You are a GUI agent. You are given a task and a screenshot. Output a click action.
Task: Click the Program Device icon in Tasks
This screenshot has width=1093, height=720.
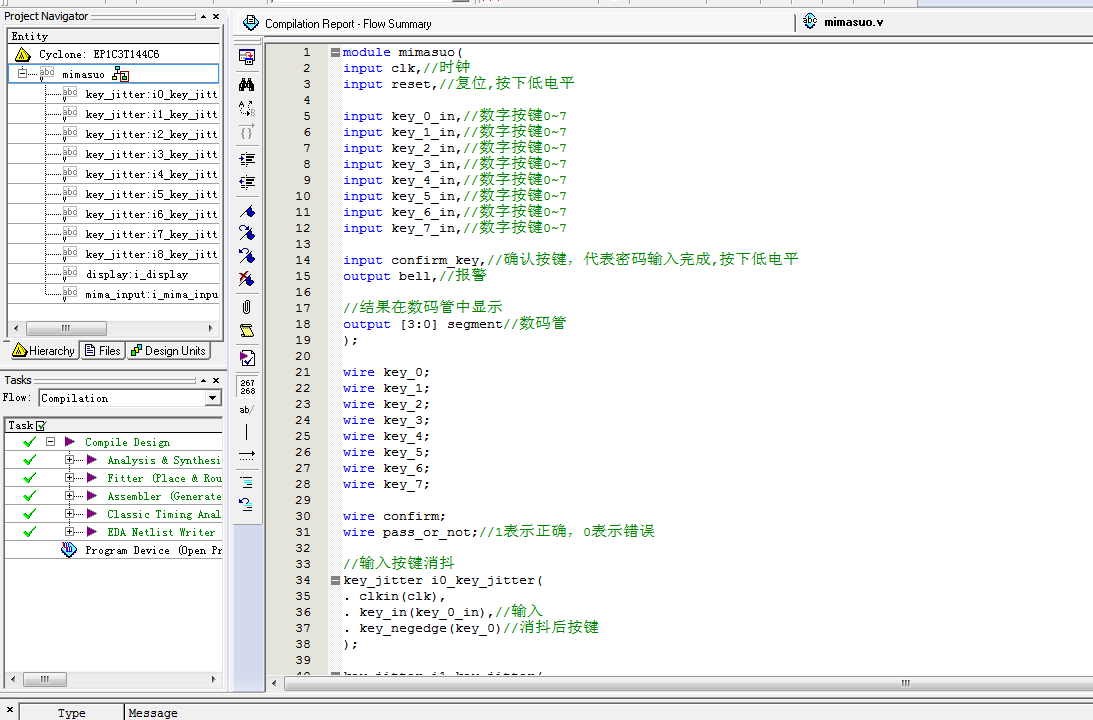pyautogui.click(x=69, y=550)
